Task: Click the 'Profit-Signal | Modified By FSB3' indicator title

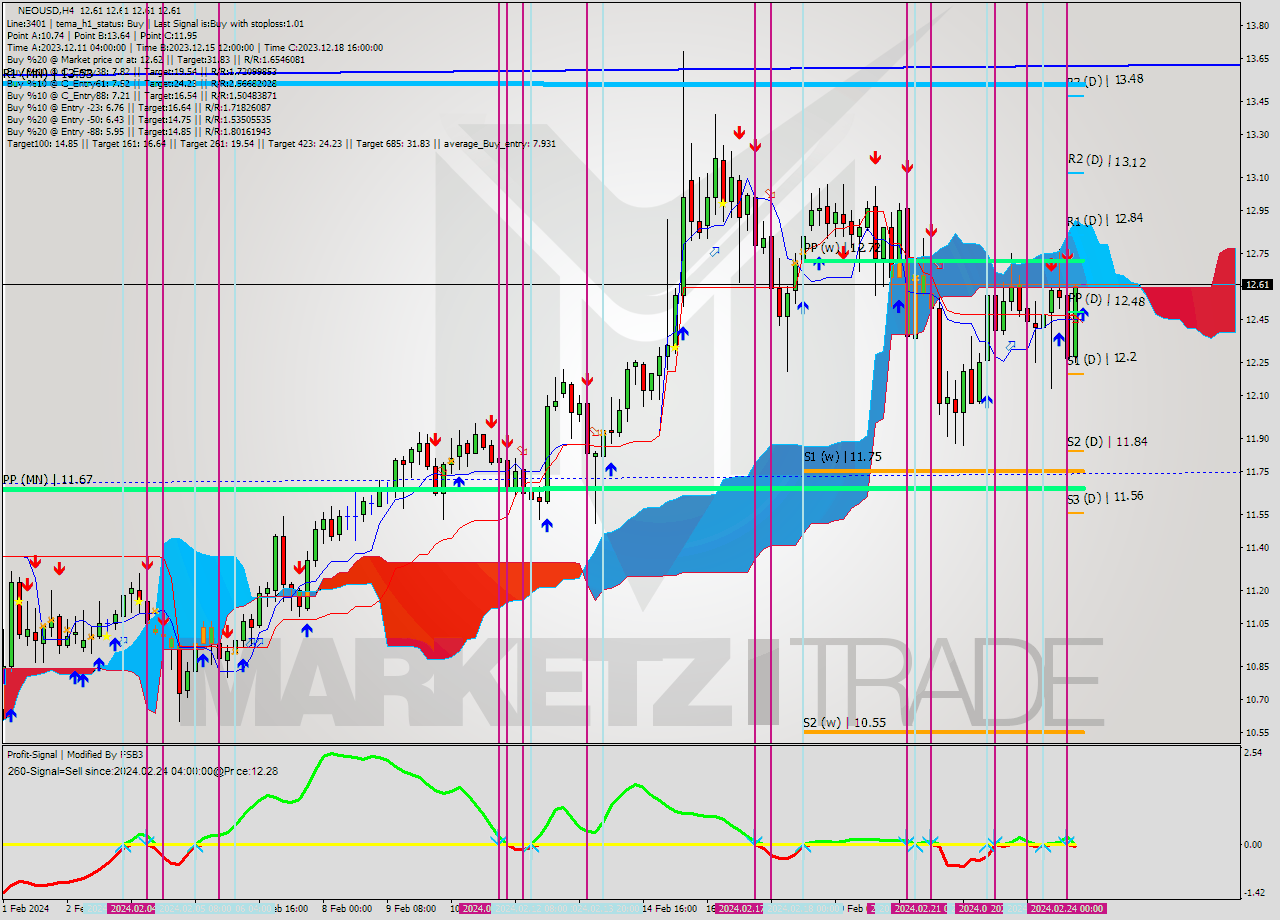Action: pyautogui.click(x=75, y=754)
